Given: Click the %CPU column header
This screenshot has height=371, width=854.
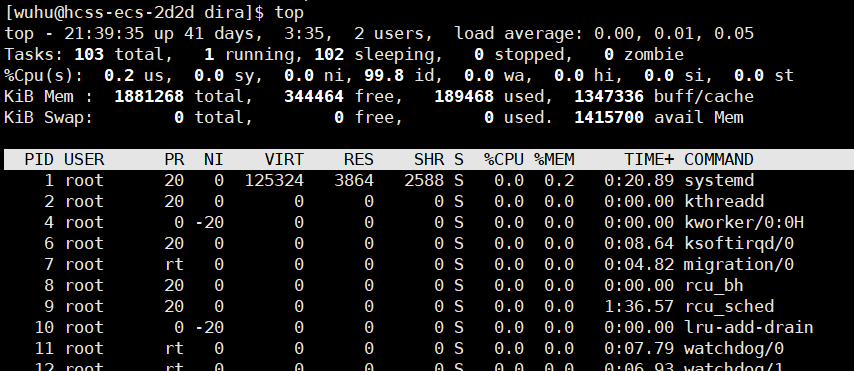Looking at the screenshot, I should point(504,159).
